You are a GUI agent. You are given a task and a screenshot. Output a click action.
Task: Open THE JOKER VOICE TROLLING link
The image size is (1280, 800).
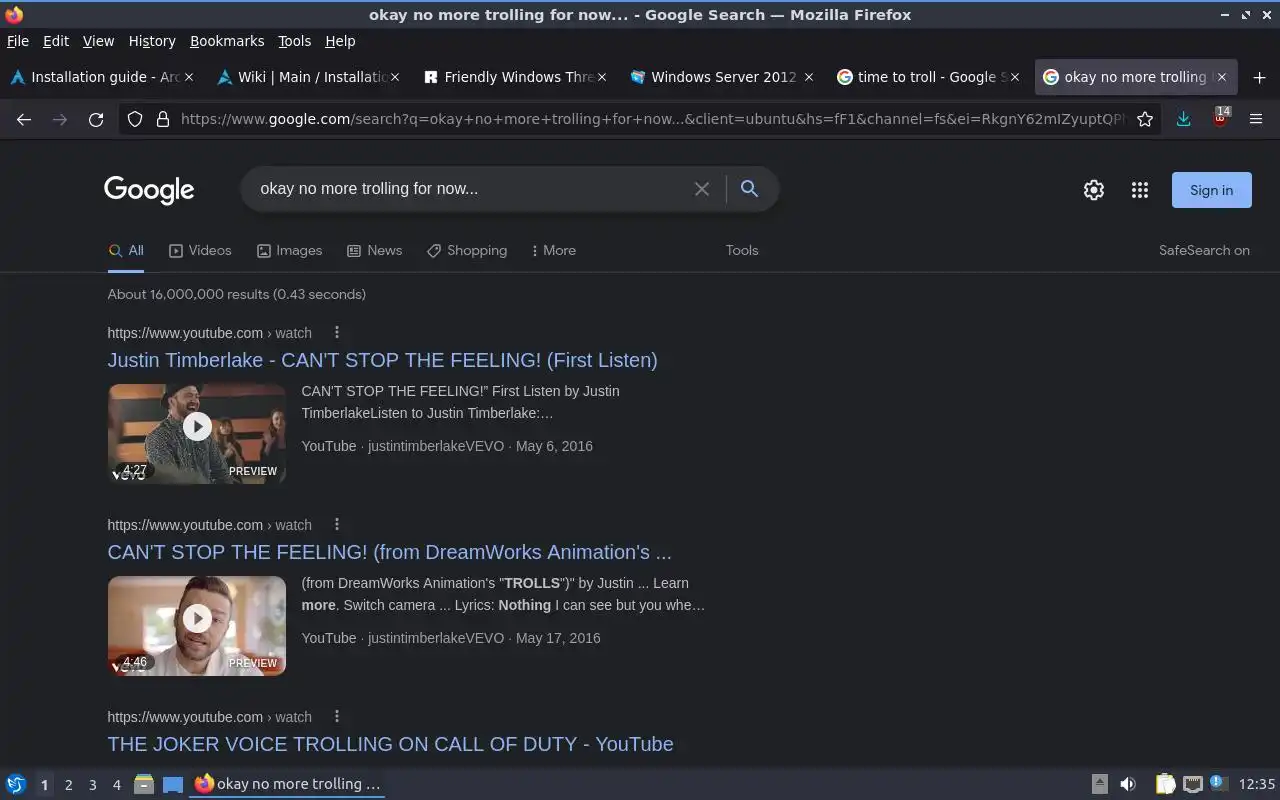390,744
